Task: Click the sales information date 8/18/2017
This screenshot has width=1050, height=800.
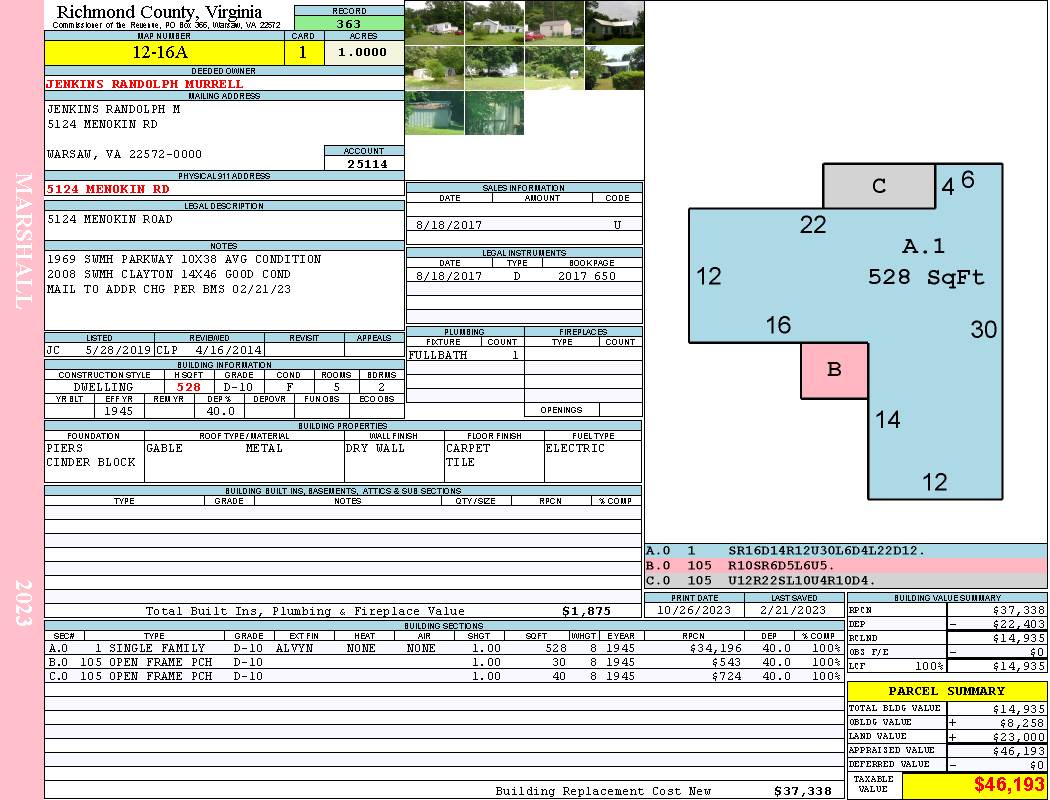Action: coord(449,225)
